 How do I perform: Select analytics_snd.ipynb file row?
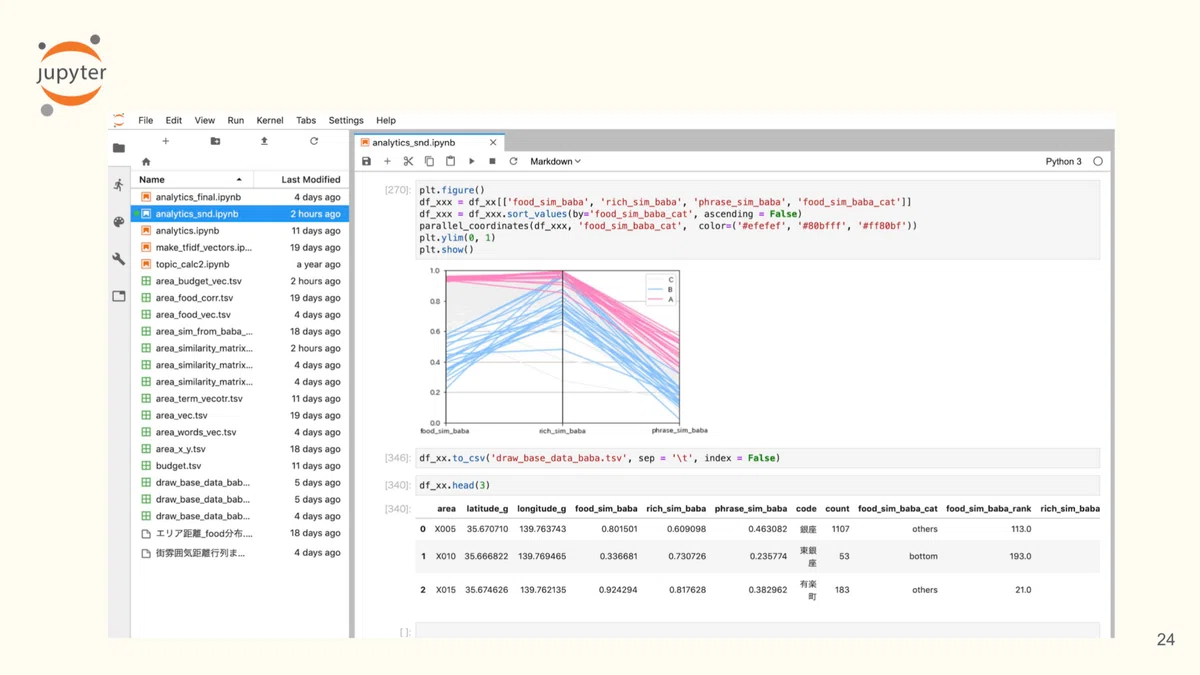tap(240, 214)
